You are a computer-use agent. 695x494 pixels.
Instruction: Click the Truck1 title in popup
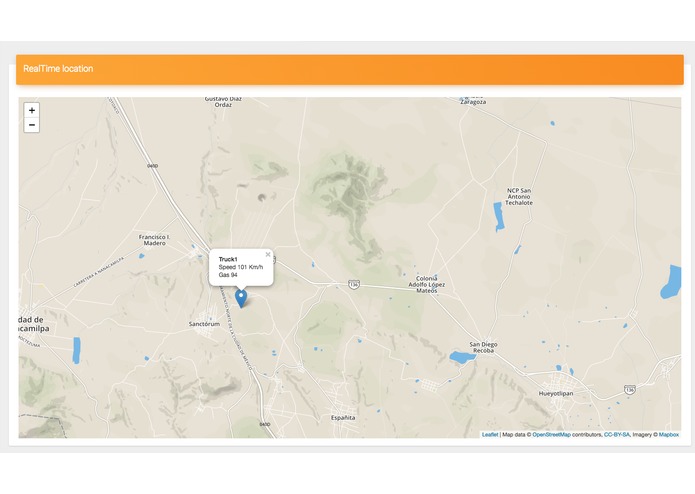(x=228, y=259)
